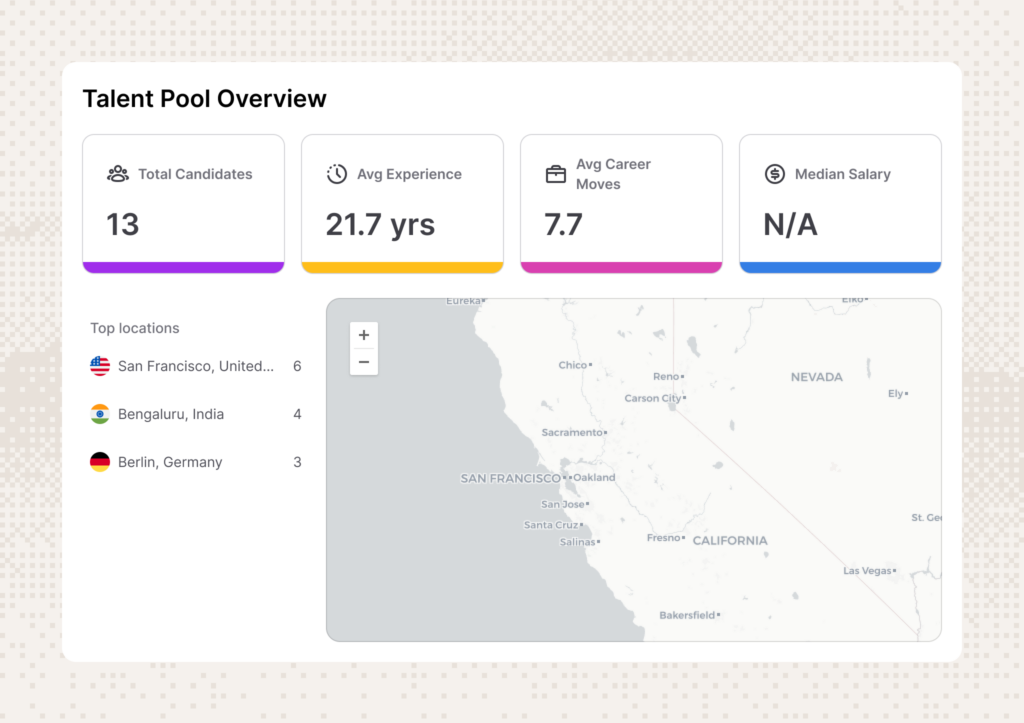Viewport: 1024px width, 723px height.
Task: Click the India flag icon
Action: 100,414
